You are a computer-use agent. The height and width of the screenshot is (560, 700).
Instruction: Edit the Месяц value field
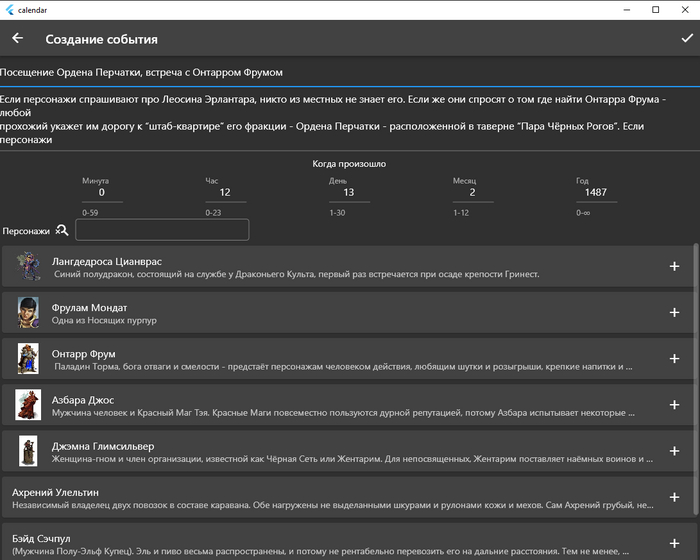[x=472, y=192]
